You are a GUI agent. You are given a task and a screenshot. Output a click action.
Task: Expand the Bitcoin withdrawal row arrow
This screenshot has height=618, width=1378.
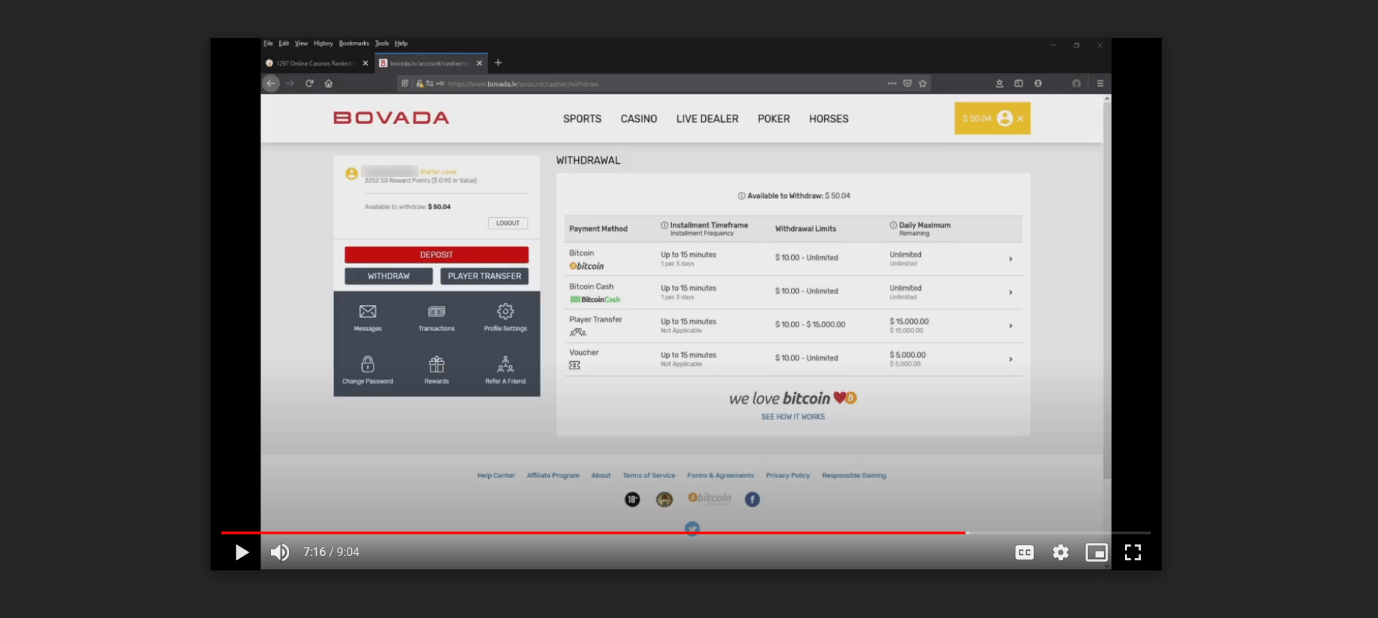(1010, 259)
